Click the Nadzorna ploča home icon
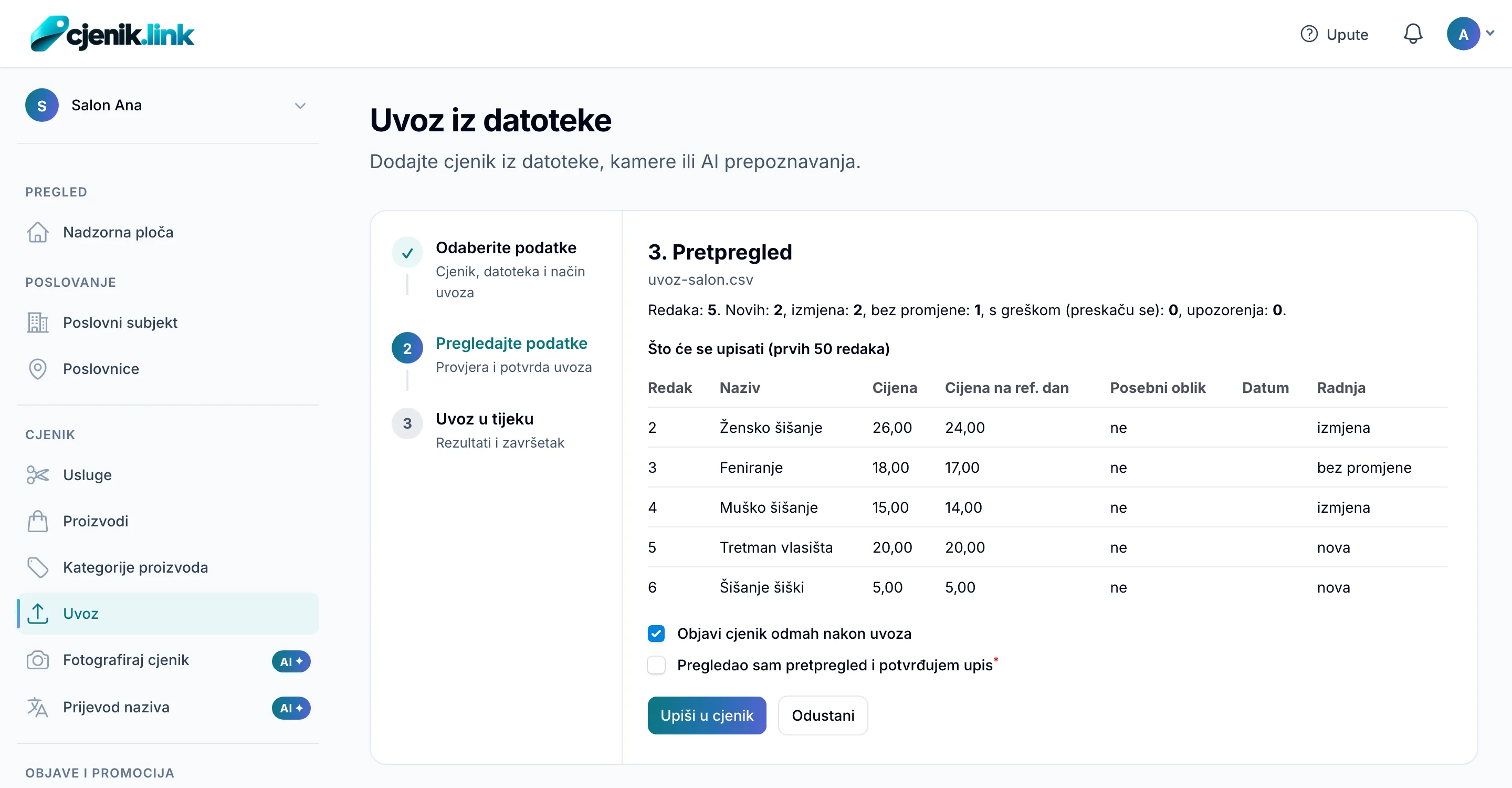1512x788 pixels. point(38,233)
